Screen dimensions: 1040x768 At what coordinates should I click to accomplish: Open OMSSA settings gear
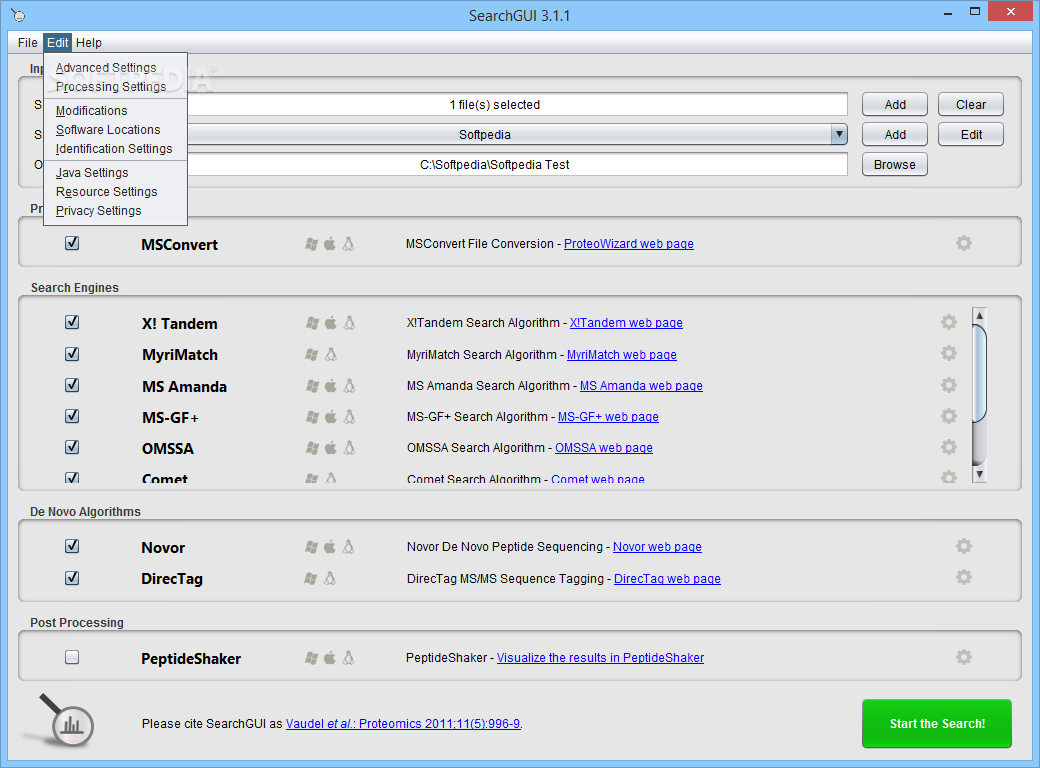click(x=949, y=448)
